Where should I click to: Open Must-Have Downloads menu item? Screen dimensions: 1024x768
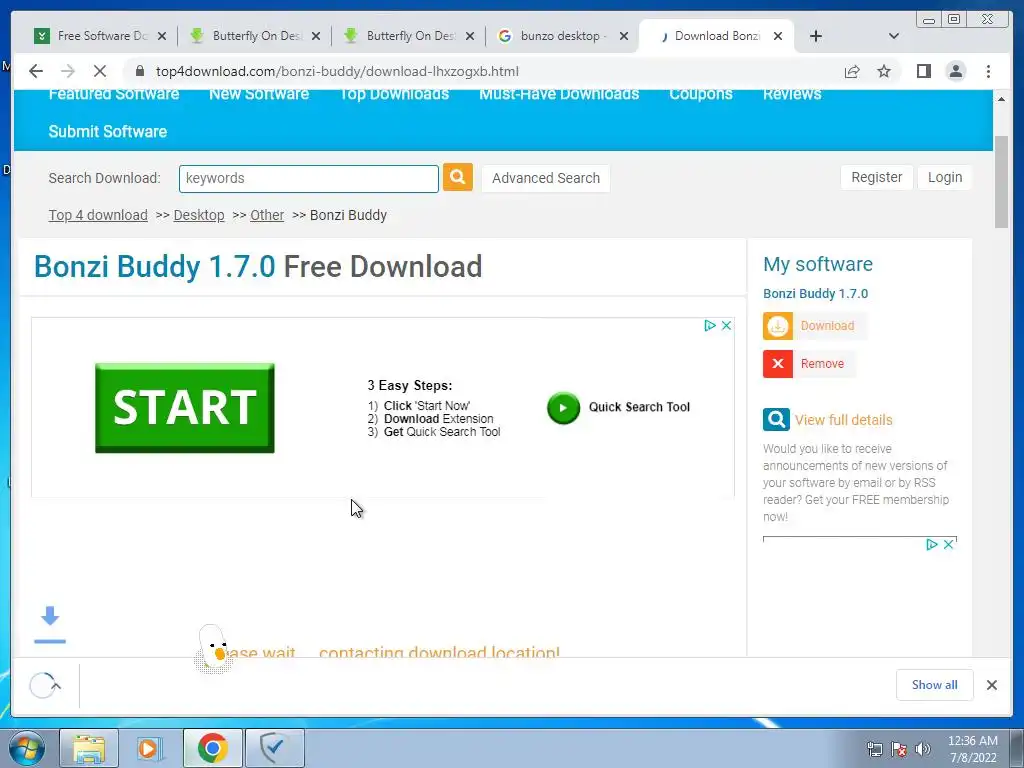click(x=559, y=94)
